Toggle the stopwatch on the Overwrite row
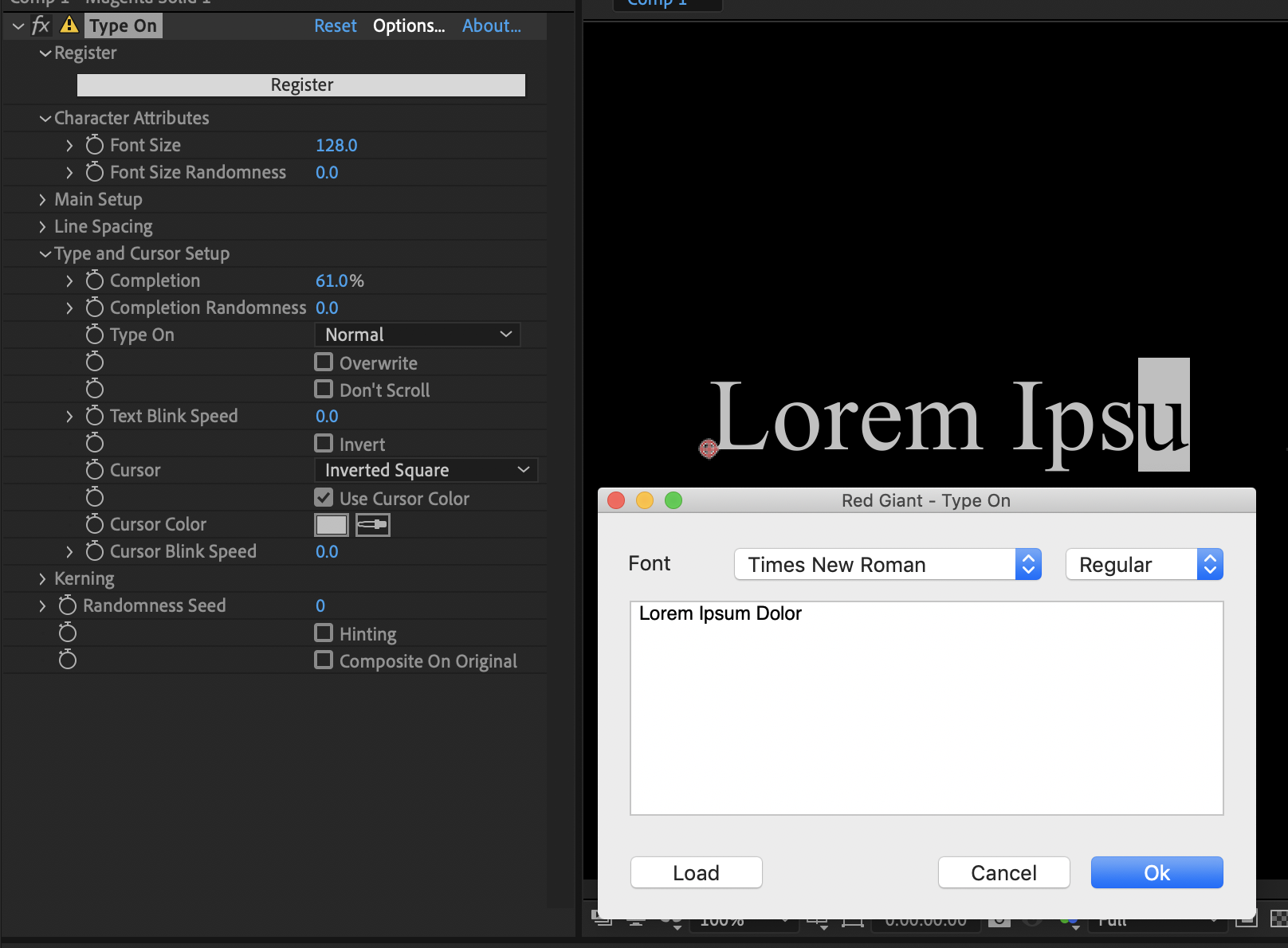Image resolution: width=1288 pixels, height=948 pixels. point(95,362)
